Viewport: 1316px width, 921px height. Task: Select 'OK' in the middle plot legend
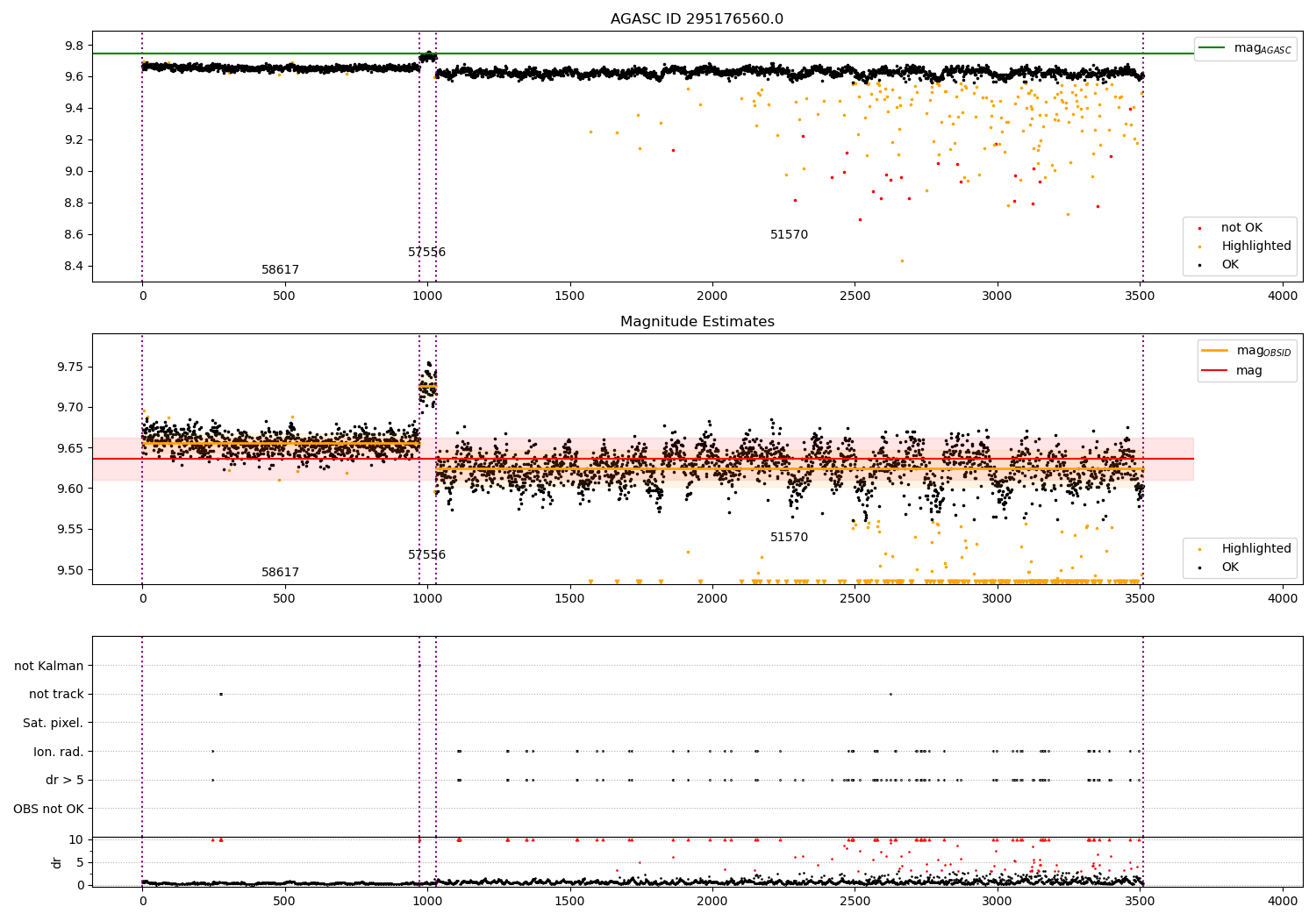[x=1230, y=568]
